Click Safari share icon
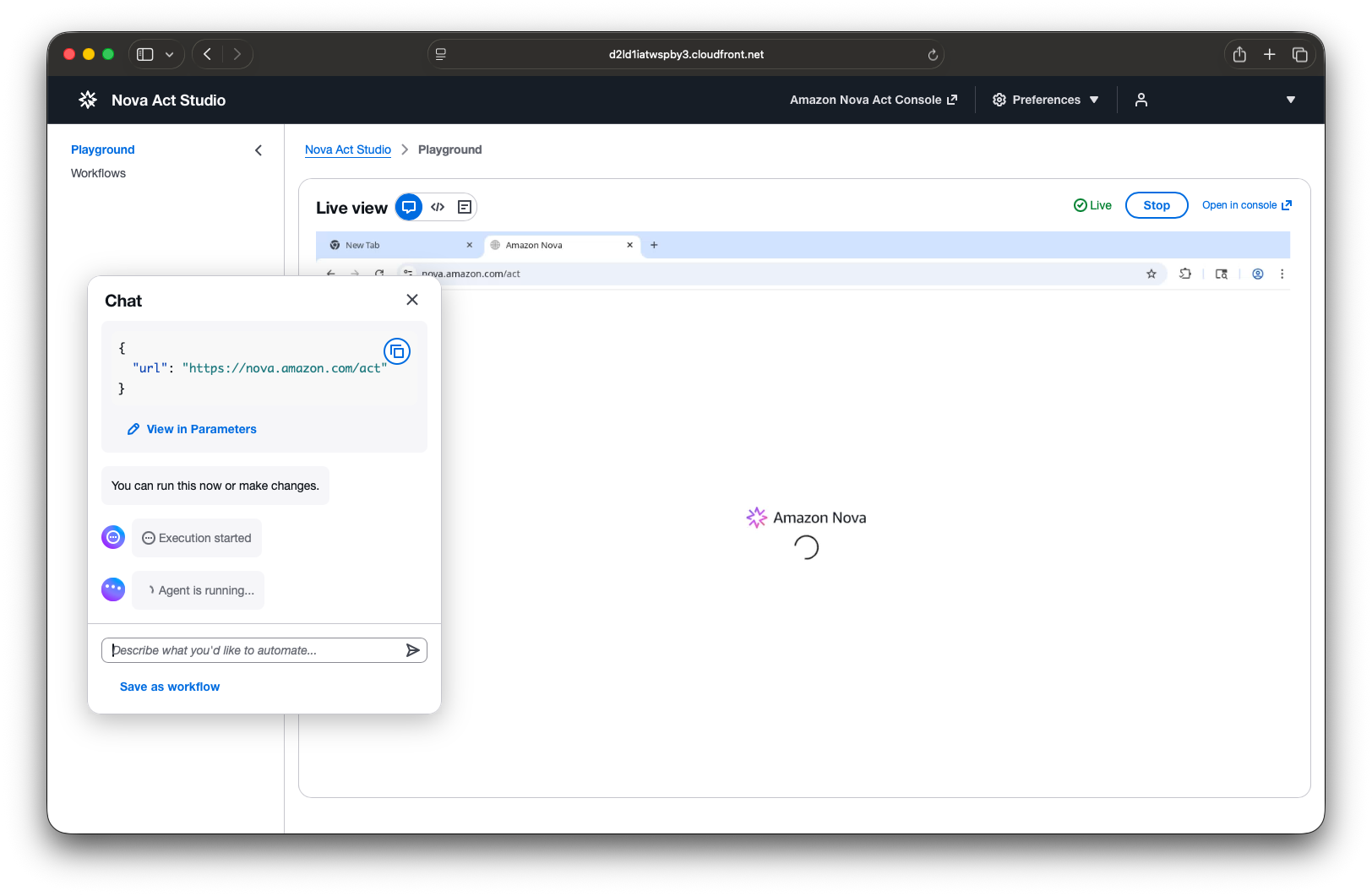The width and height of the screenshot is (1372, 896). [1239, 54]
